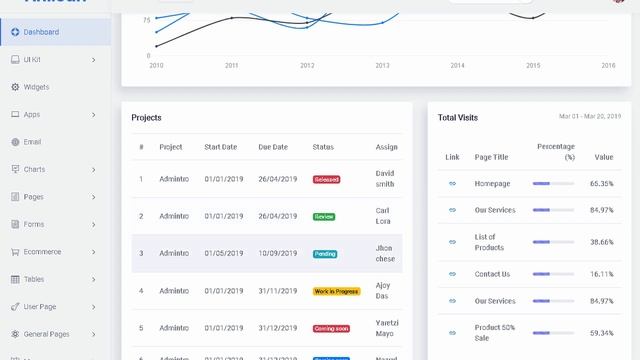640x360 pixels.
Task: Open the Charts menu label
Action: pos(34,169)
